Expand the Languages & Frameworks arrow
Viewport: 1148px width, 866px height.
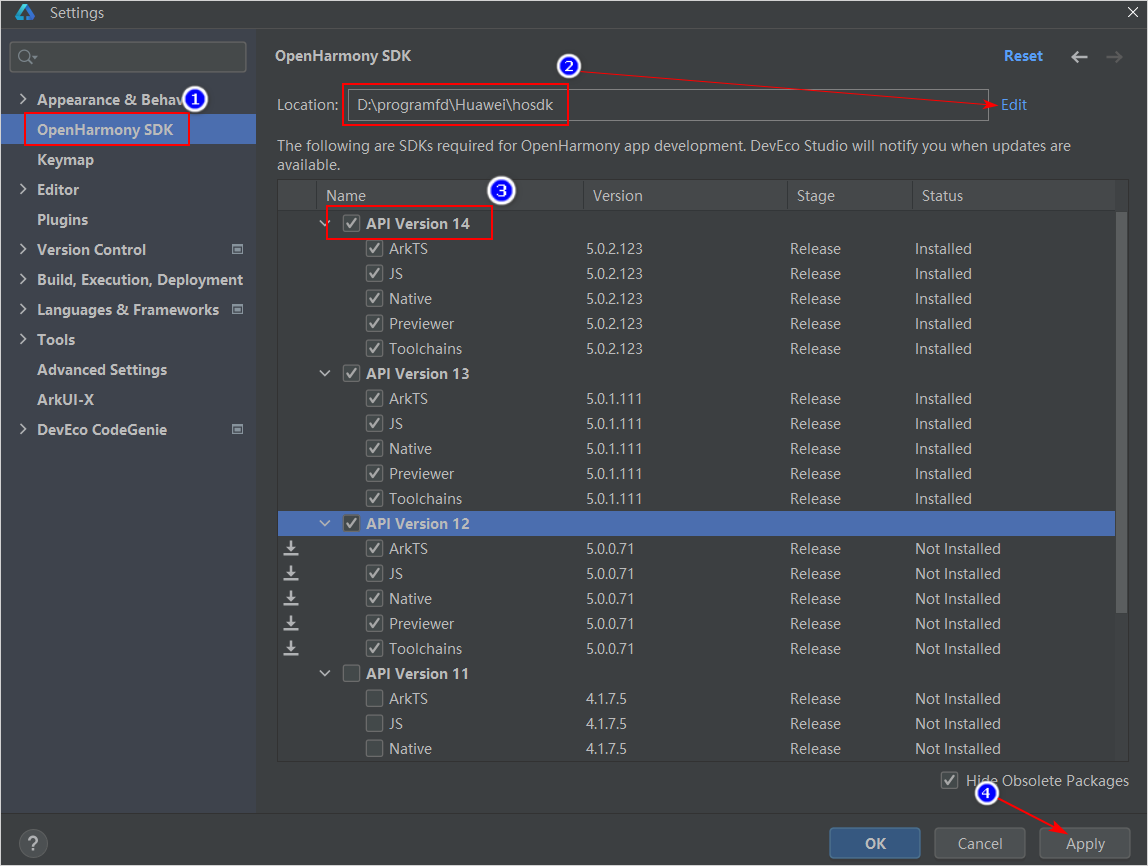23,310
